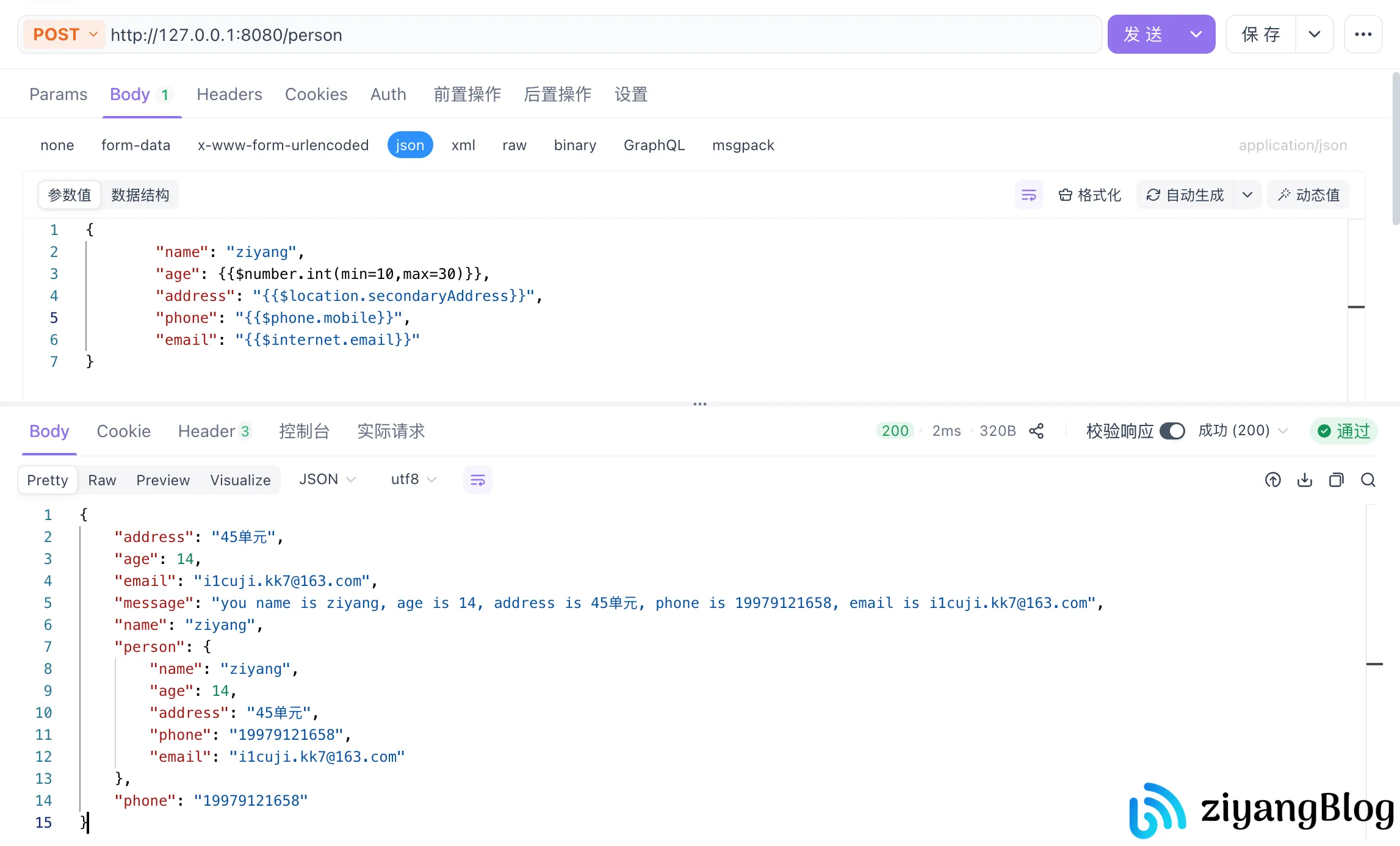Image resolution: width=1400 pixels, height=846 pixels.
Task: Download the response body
Action: (1305, 480)
